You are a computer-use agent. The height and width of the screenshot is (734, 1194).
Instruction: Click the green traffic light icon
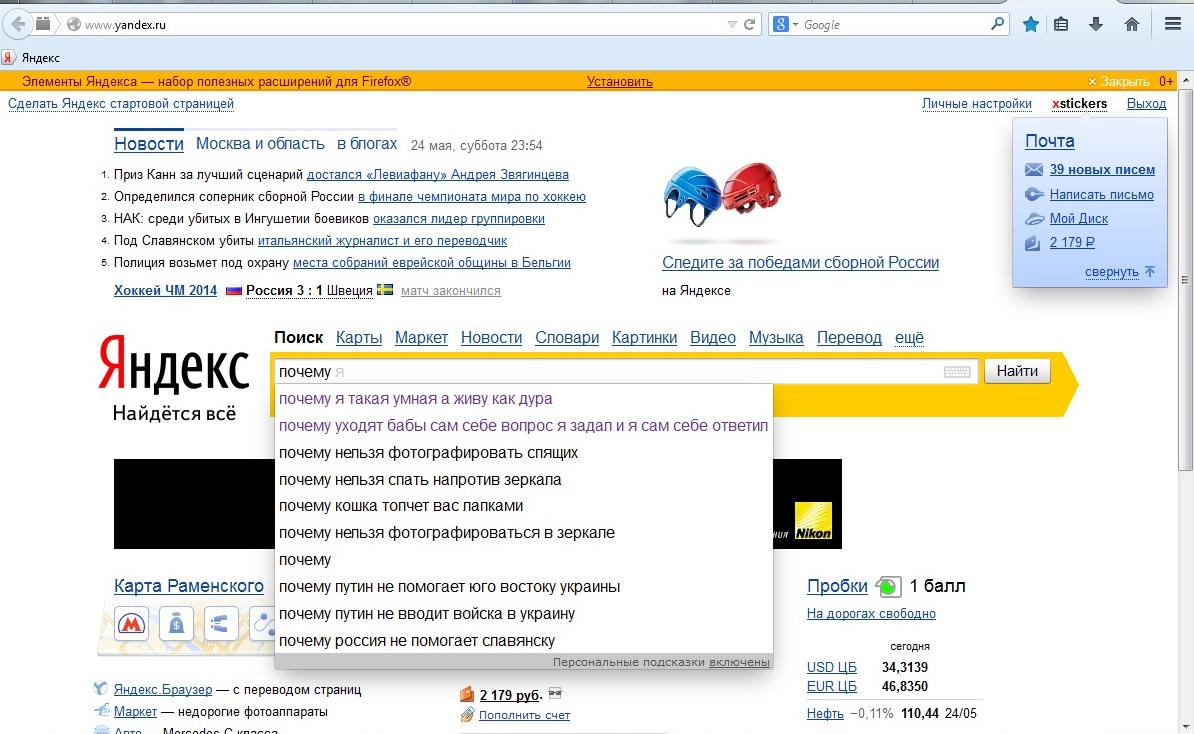pyautogui.click(x=888, y=586)
